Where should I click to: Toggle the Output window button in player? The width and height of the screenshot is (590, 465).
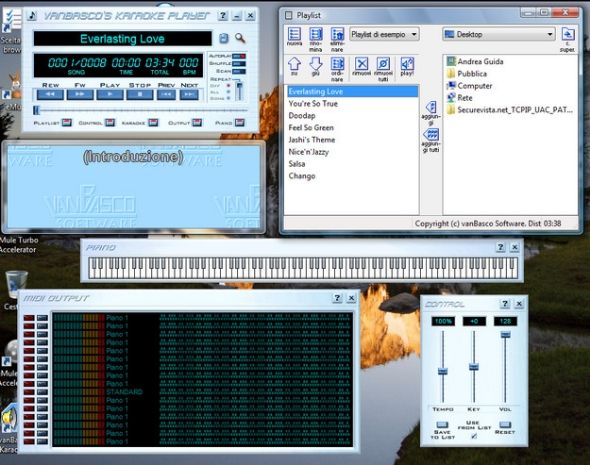(197, 123)
